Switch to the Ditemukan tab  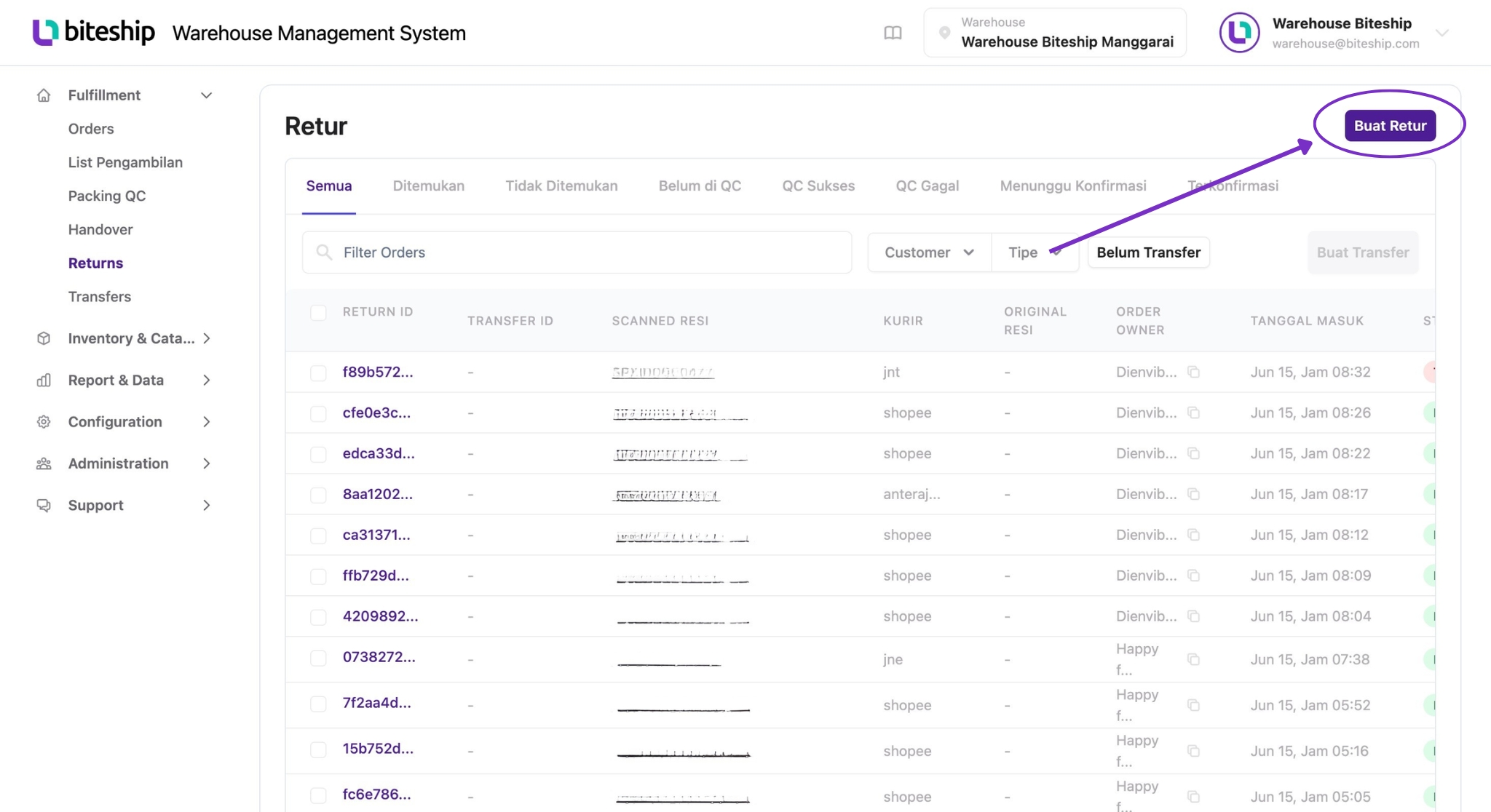click(429, 186)
